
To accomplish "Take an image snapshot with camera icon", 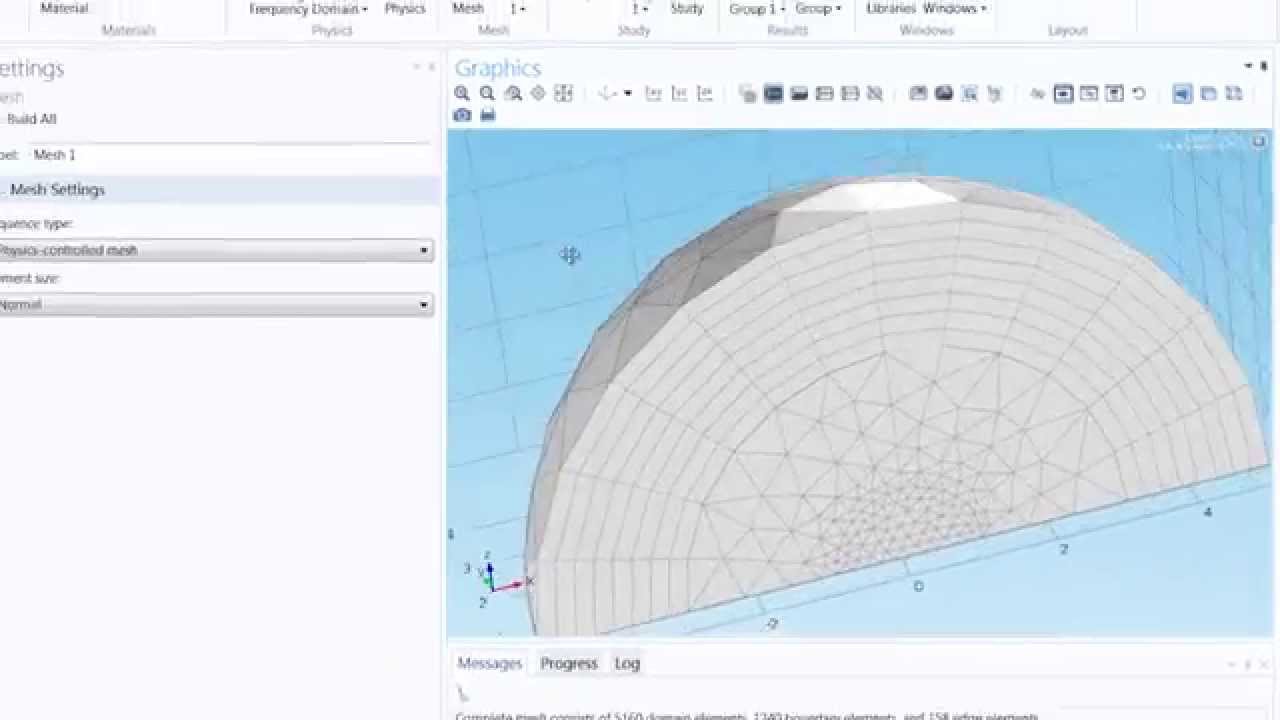I will pyautogui.click(x=462, y=115).
